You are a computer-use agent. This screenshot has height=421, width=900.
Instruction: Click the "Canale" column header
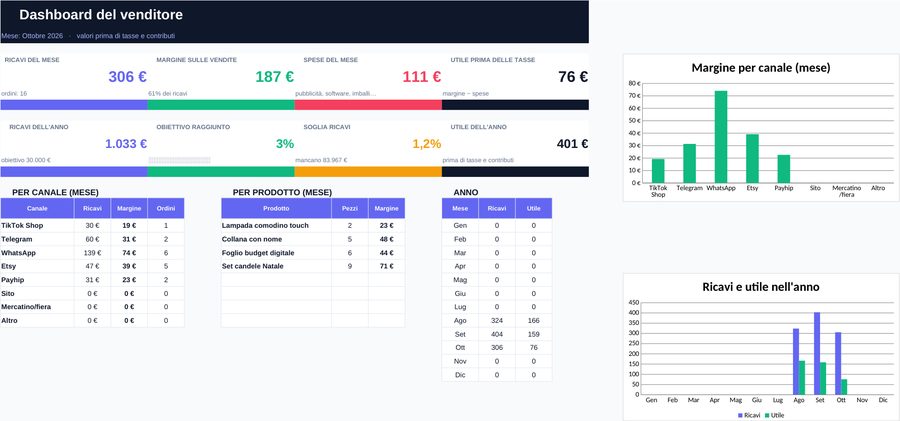(37, 208)
